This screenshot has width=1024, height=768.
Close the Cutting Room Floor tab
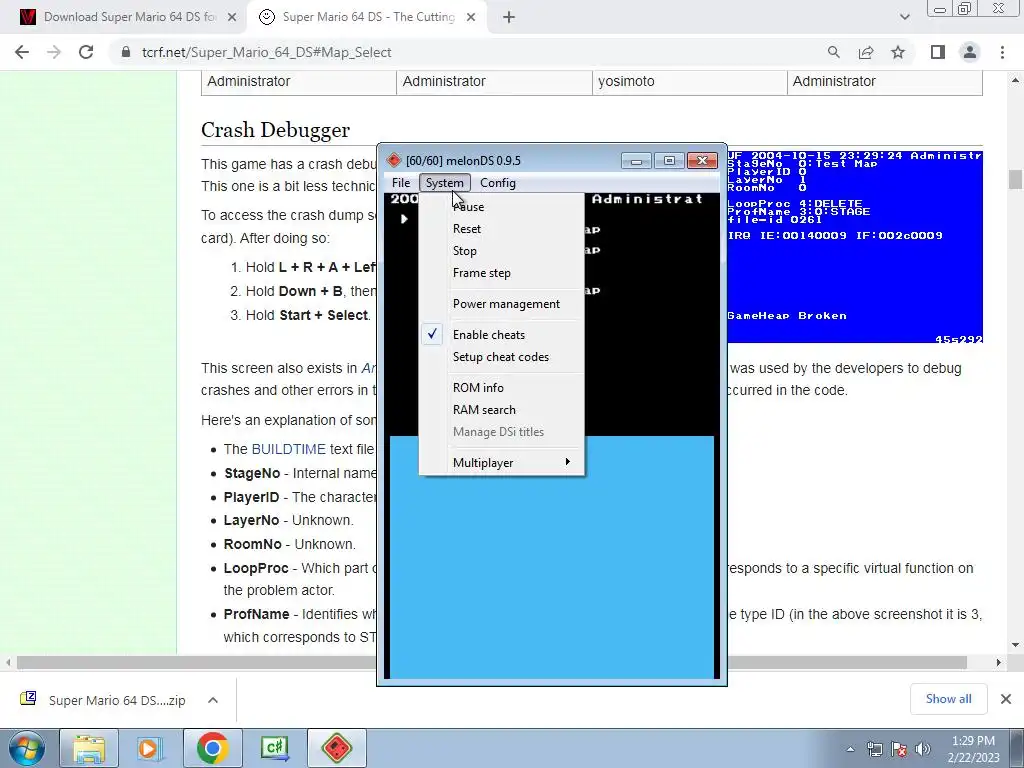[471, 17]
